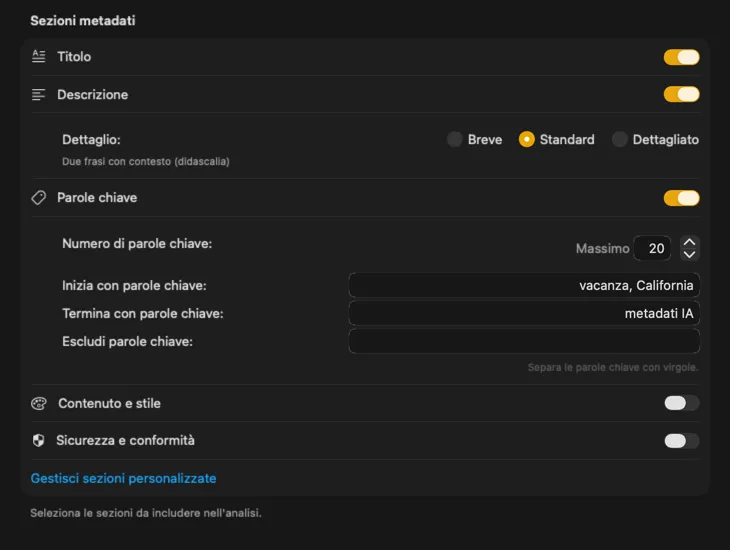Click the Numero di parole chiave label
Screen dimensions: 730x550
coord(137,244)
